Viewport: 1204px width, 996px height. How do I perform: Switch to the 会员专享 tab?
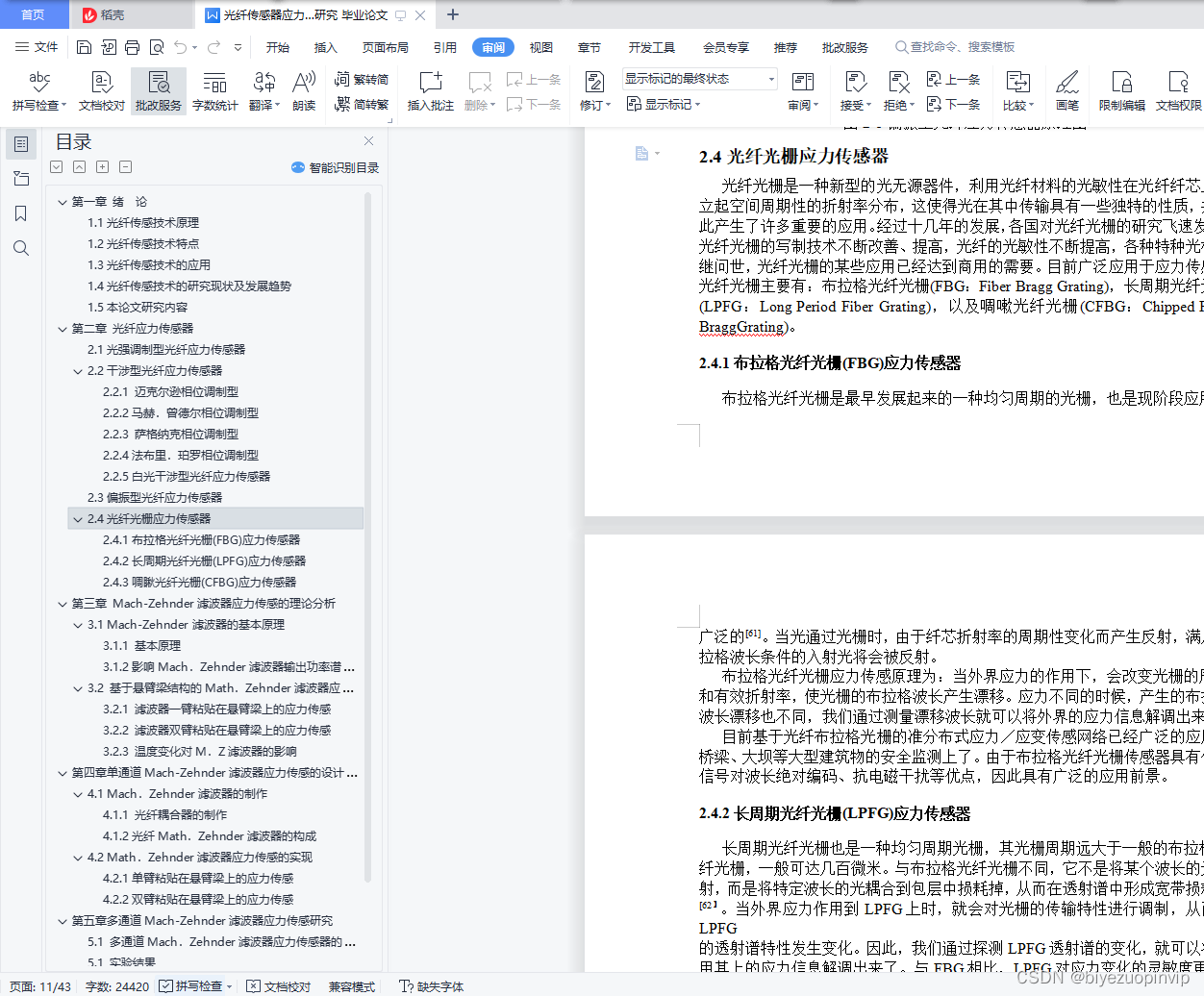click(x=725, y=47)
